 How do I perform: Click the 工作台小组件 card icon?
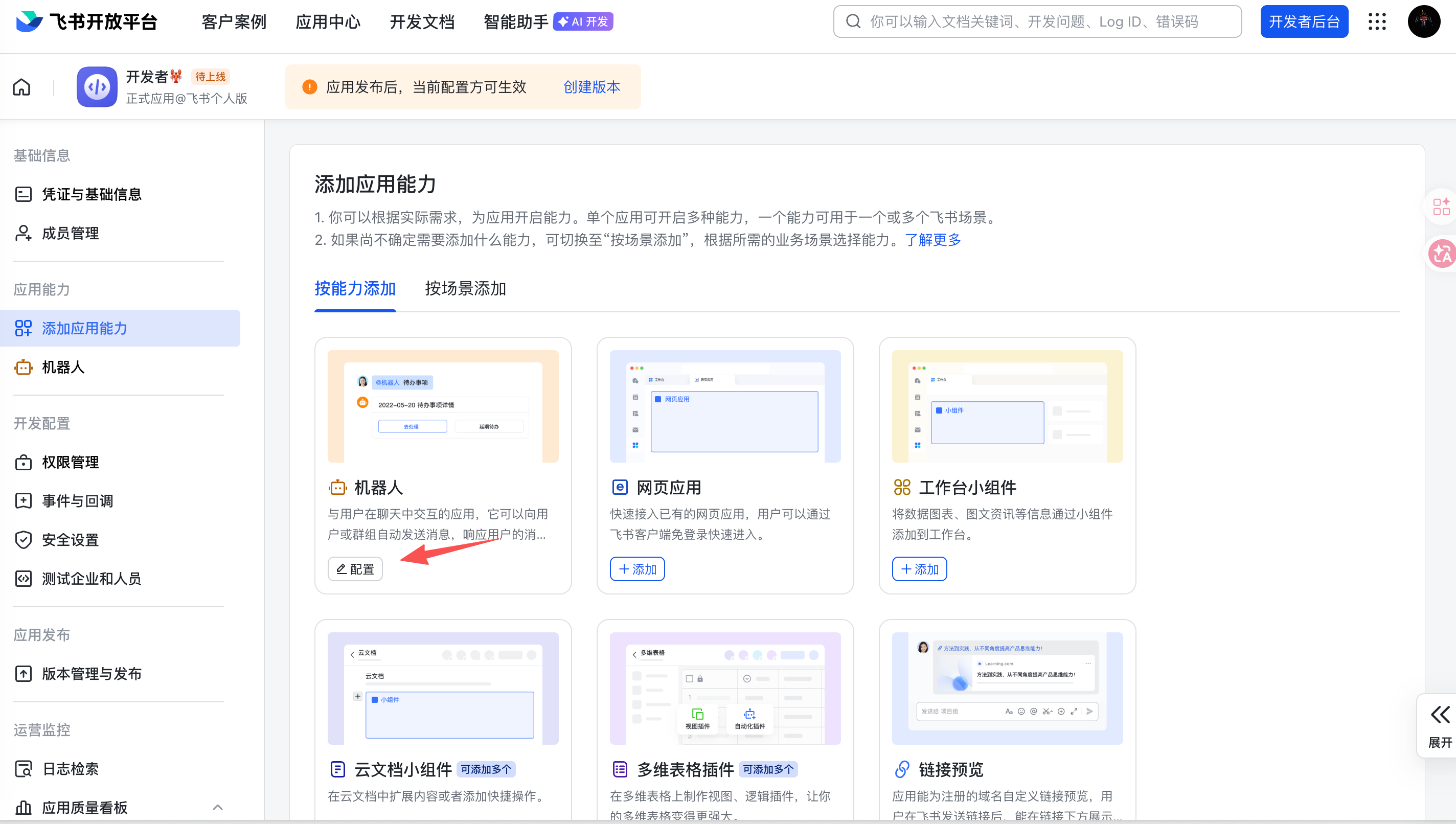[902, 487]
